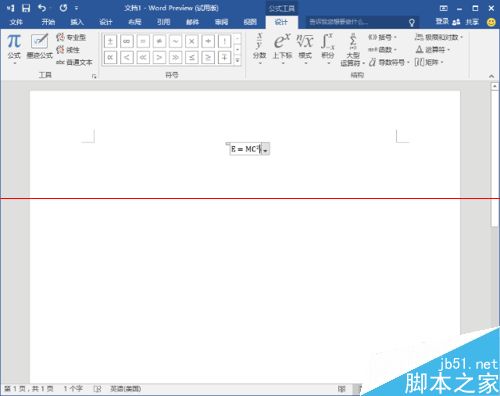Insert the much-greater-than ≫ symbol
The height and width of the screenshot is (396, 500).
pyautogui.click(x=175, y=57)
